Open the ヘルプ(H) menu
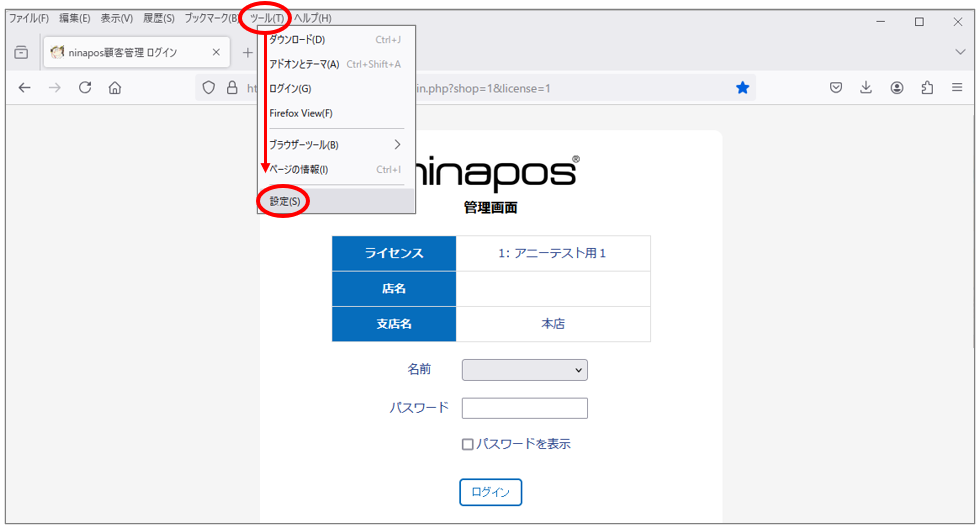 click(x=312, y=18)
